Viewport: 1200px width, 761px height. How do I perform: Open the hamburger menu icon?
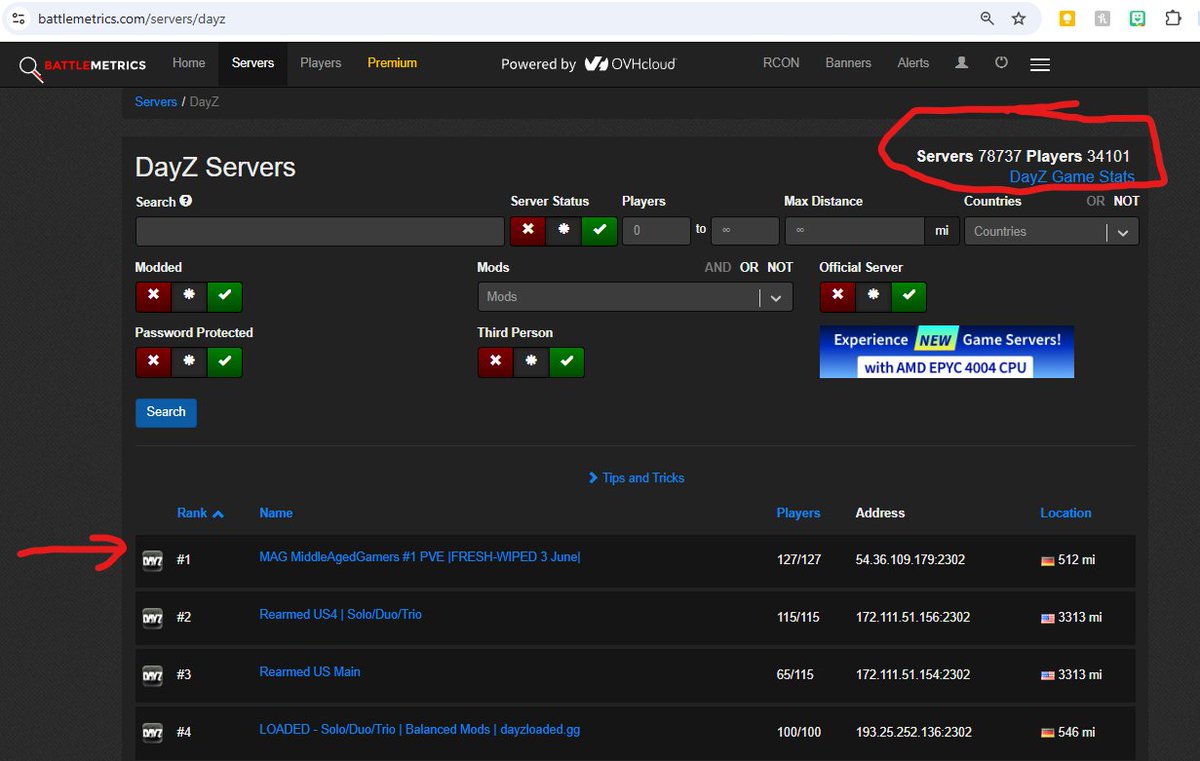tap(1040, 64)
